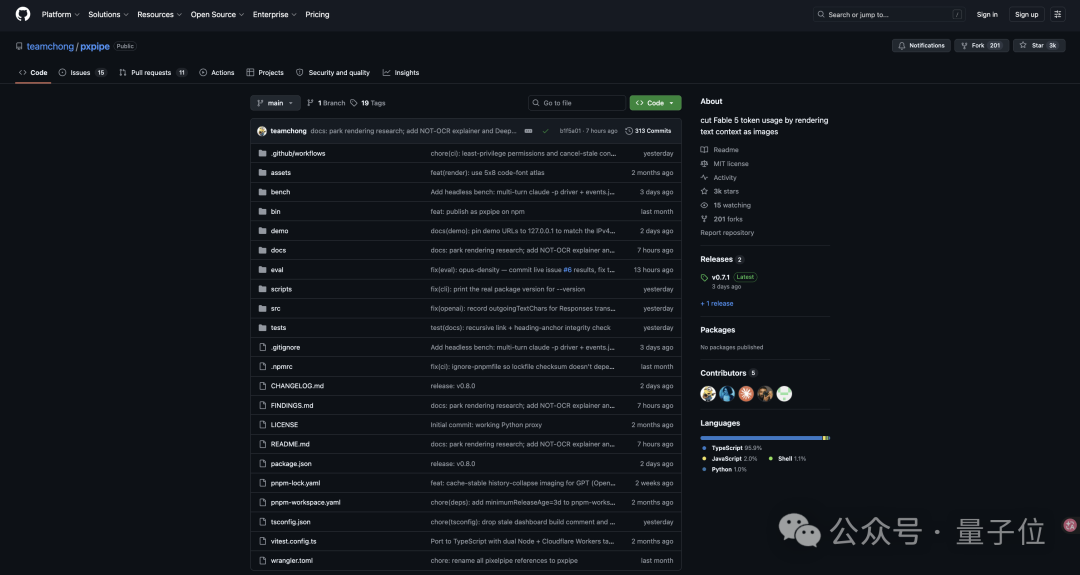Open the README.md file
The height and width of the screenshot is (575, 1080).
[x=290, y=444]
